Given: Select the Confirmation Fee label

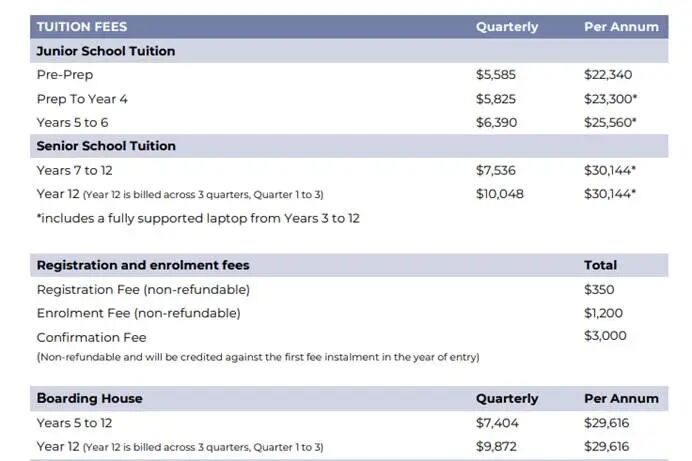Looking at the screenshot, I should click(x=91, y=337).
